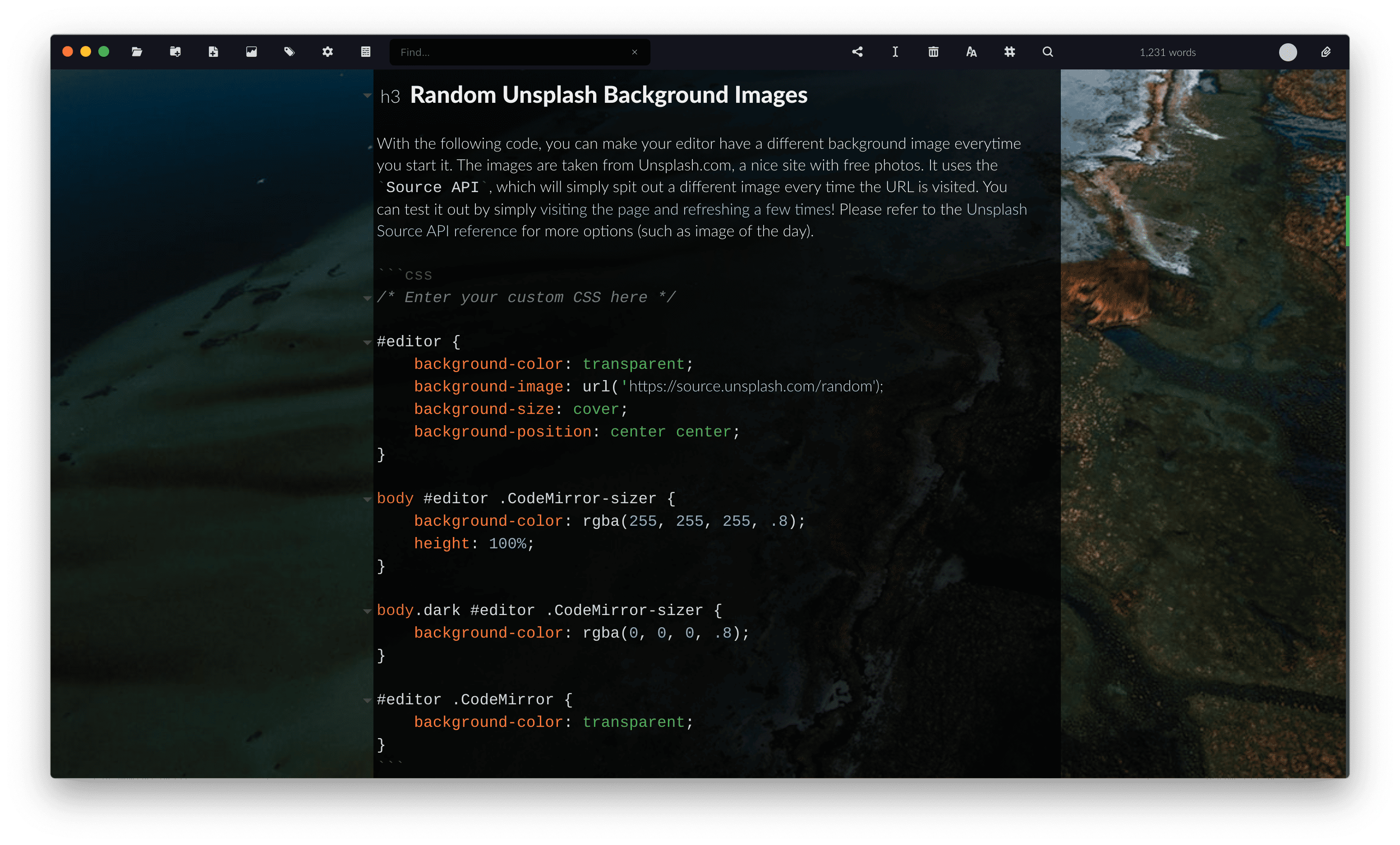Screen dimensions: 1400x845
Task: Open the text formatting (Aa) icon
Action: 971,52
